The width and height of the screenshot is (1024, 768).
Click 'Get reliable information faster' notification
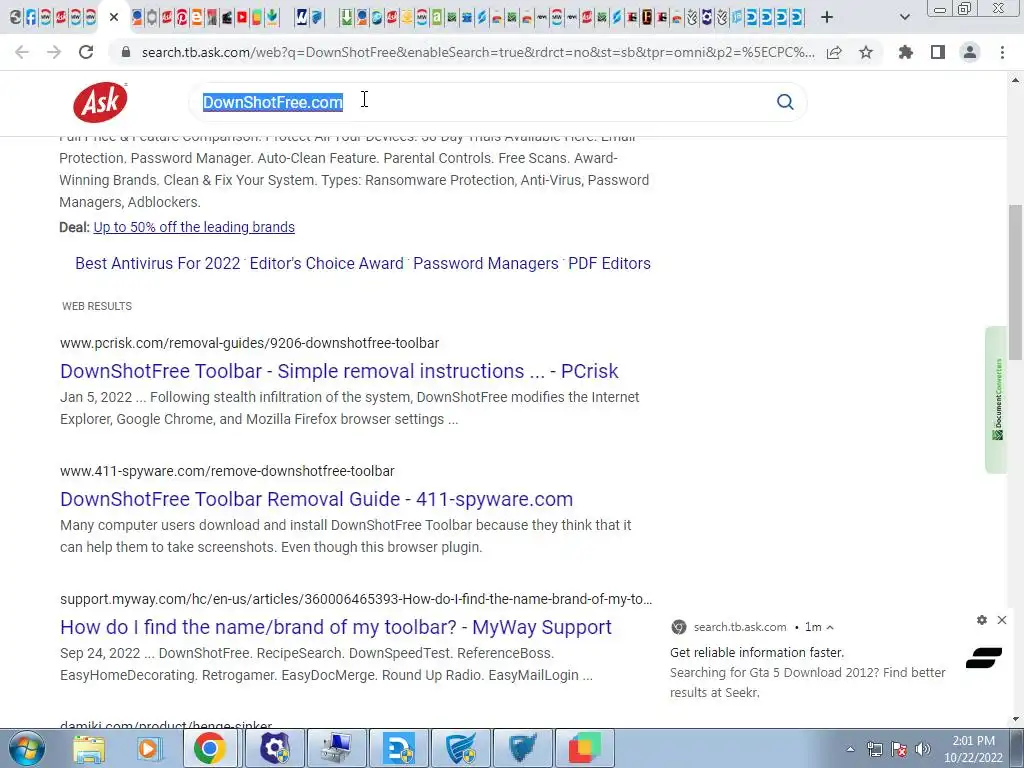click(x=757, y=652)
